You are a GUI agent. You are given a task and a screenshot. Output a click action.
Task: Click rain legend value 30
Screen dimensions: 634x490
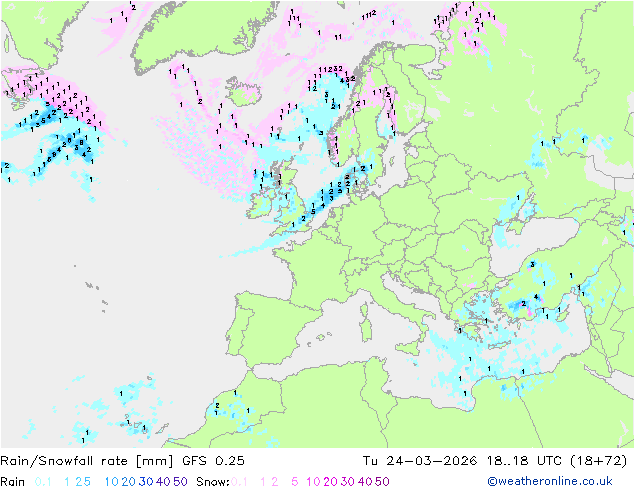pyautogui.click(x=146, y=482)
